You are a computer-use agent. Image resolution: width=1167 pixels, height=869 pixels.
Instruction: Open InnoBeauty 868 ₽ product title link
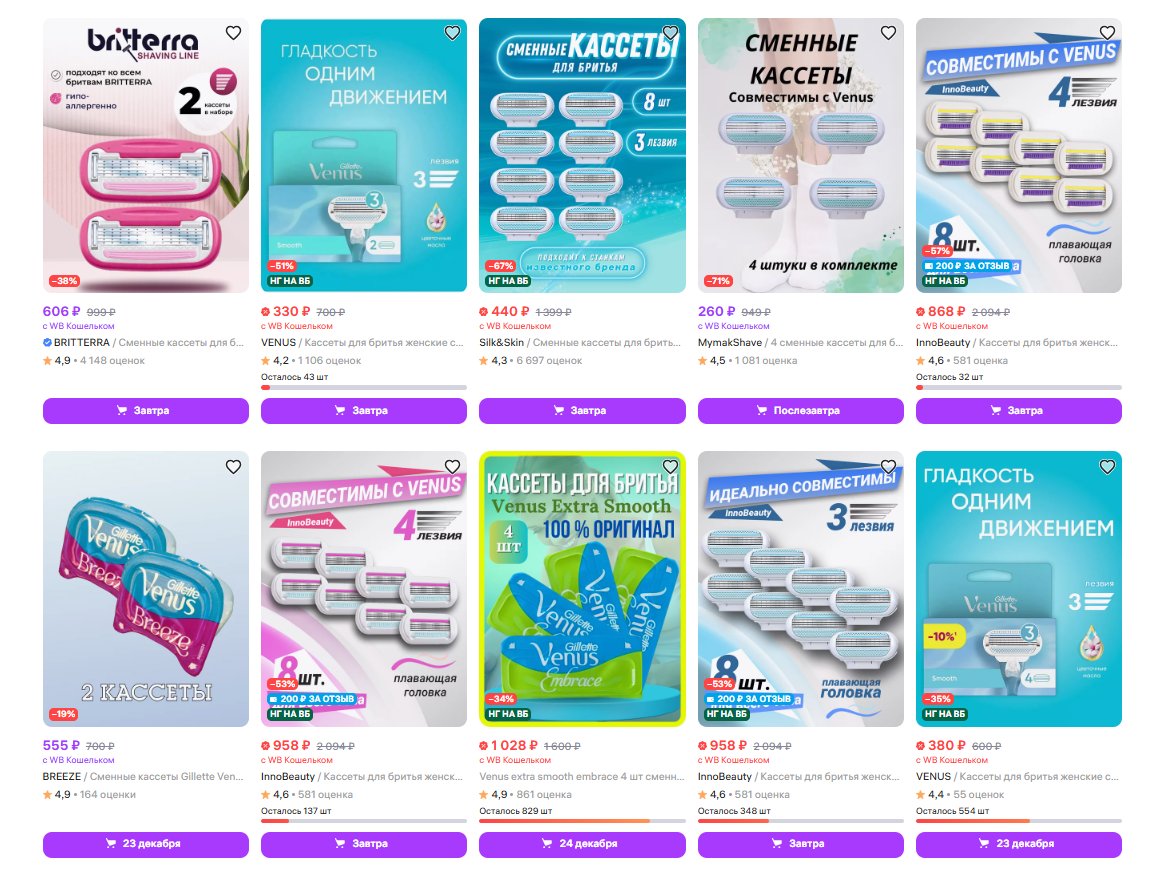(x=1017, y=343)
